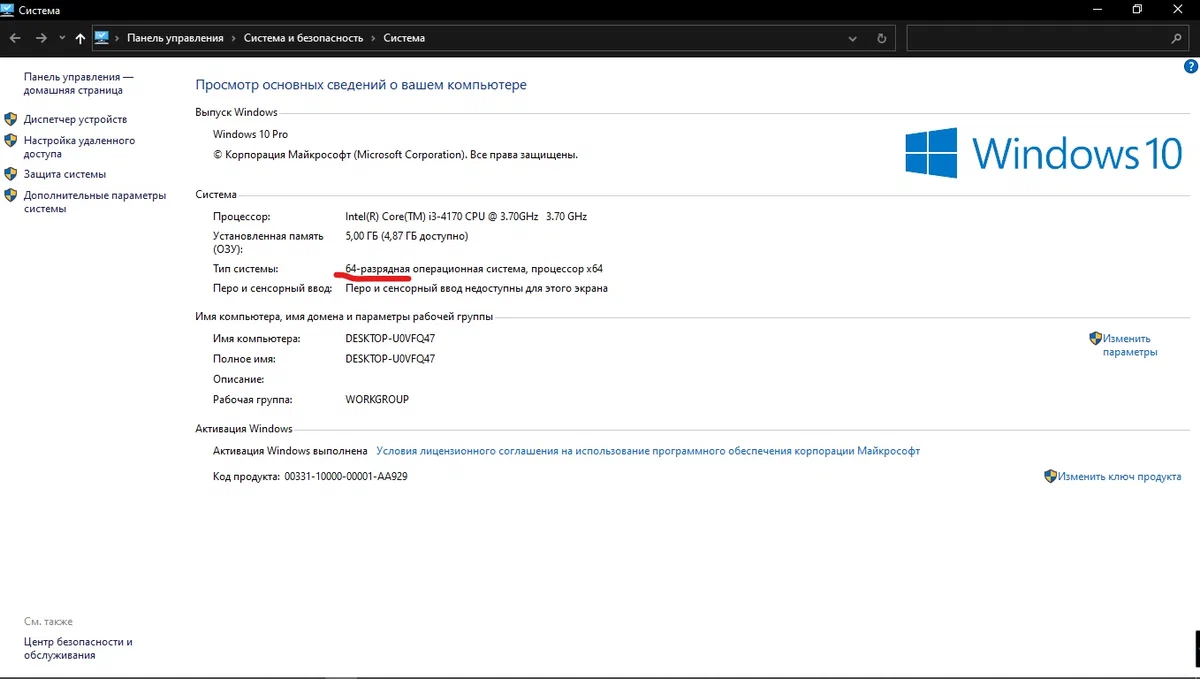The width and height of the screenshot is (1200, 679).
Task: Click the Просмотр основных сведений heading
Action: (361, 85)
